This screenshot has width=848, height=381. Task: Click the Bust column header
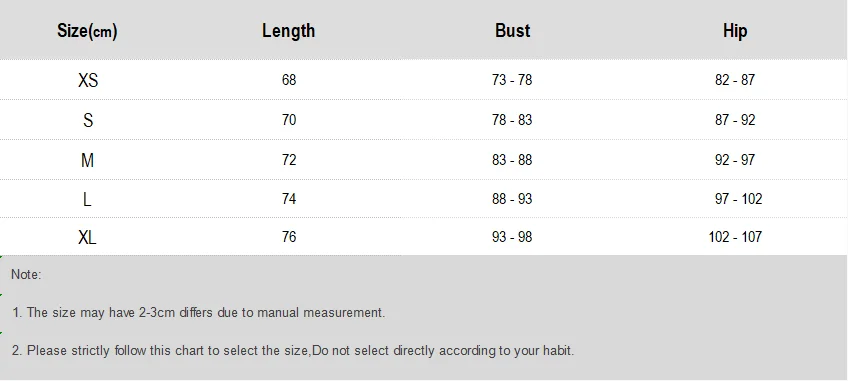512,30
